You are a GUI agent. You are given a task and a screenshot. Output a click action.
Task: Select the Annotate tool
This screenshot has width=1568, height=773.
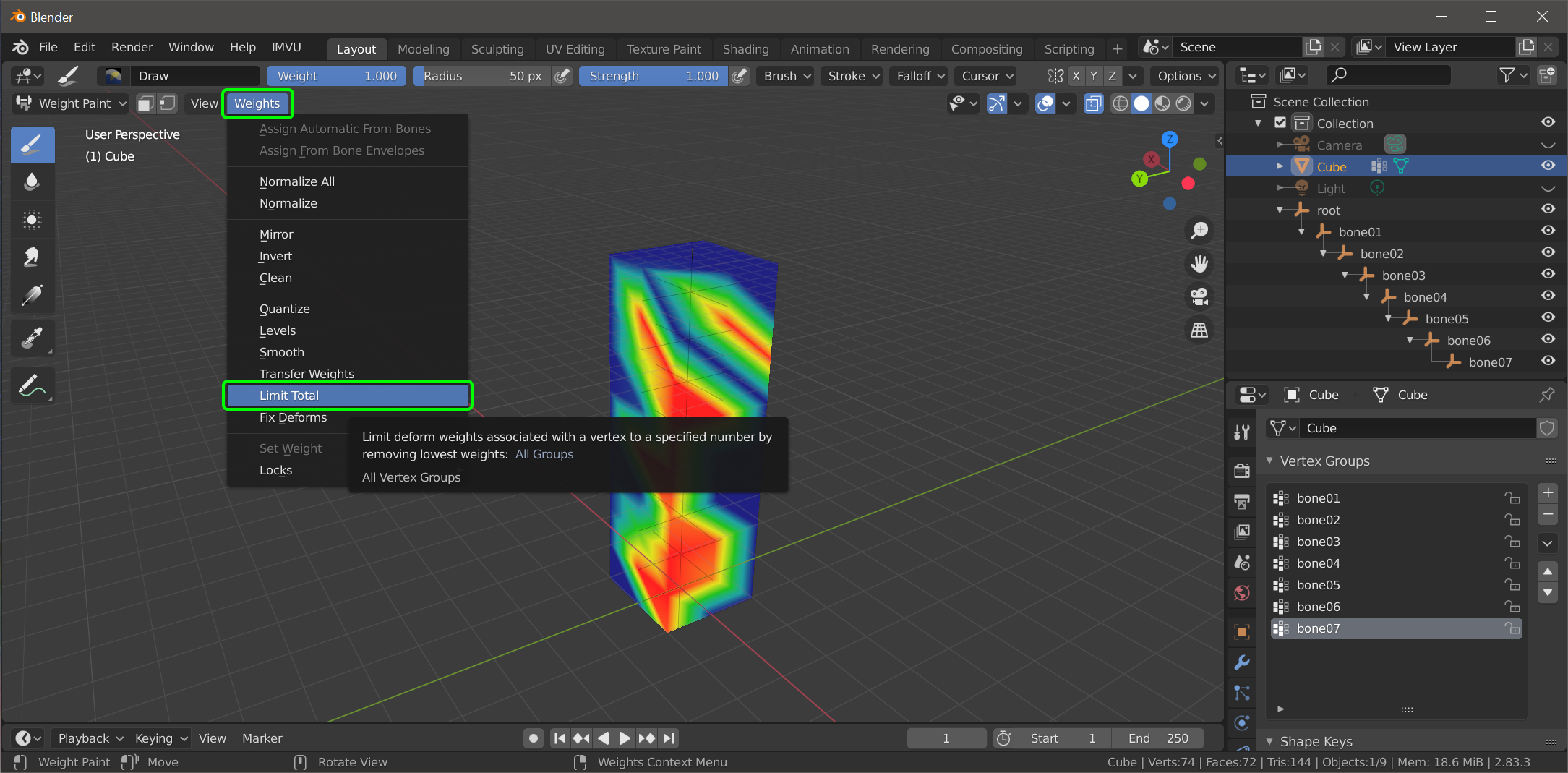33,385
